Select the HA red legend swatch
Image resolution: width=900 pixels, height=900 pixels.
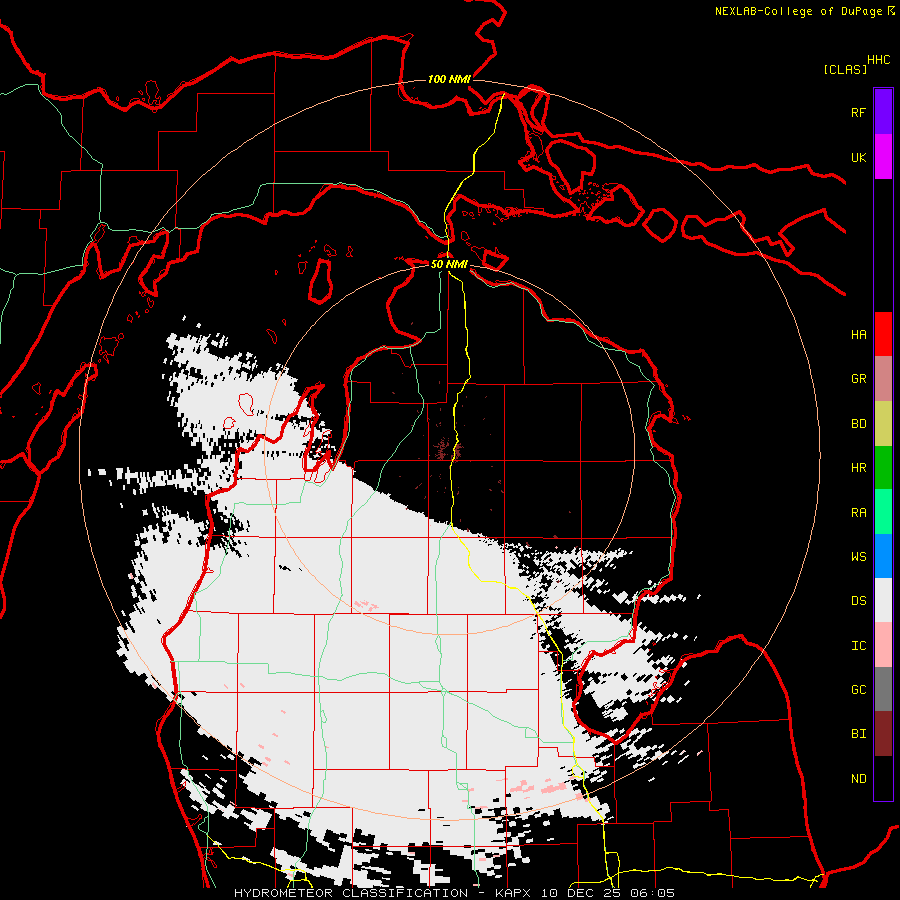pos(883,334)
